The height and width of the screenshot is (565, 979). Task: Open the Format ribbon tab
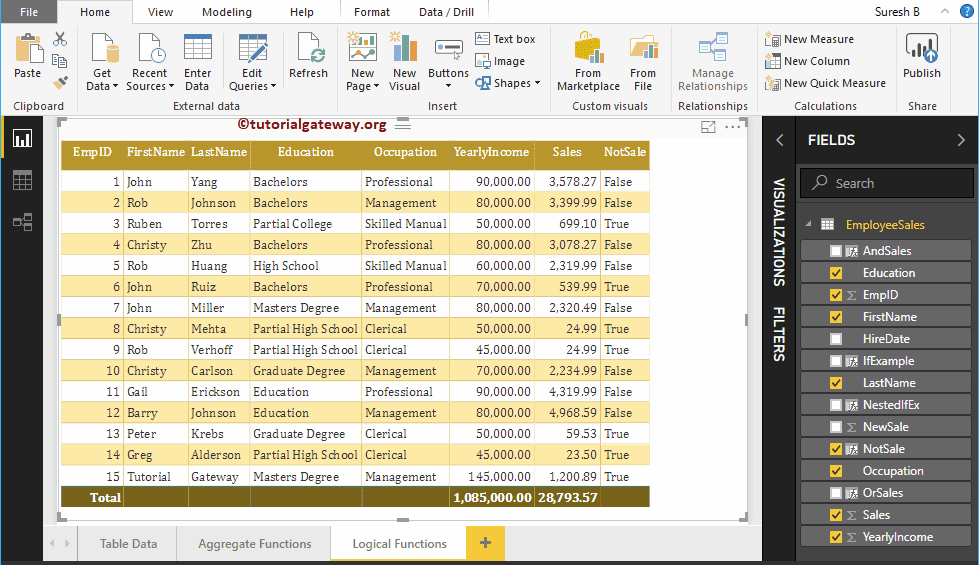[x=371, y=12]
